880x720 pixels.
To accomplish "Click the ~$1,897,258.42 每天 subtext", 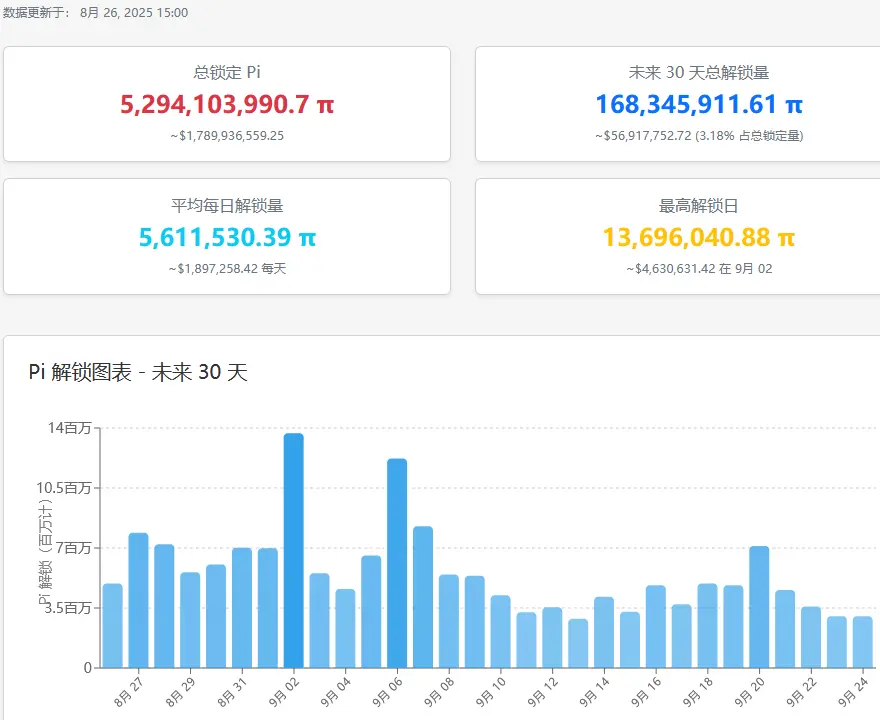I will (x=227, y=269).
